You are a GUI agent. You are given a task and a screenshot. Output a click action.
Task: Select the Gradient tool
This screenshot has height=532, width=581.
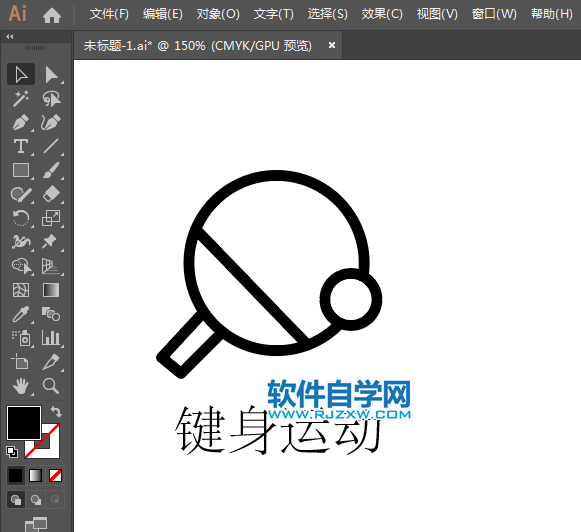click(51, 290)
